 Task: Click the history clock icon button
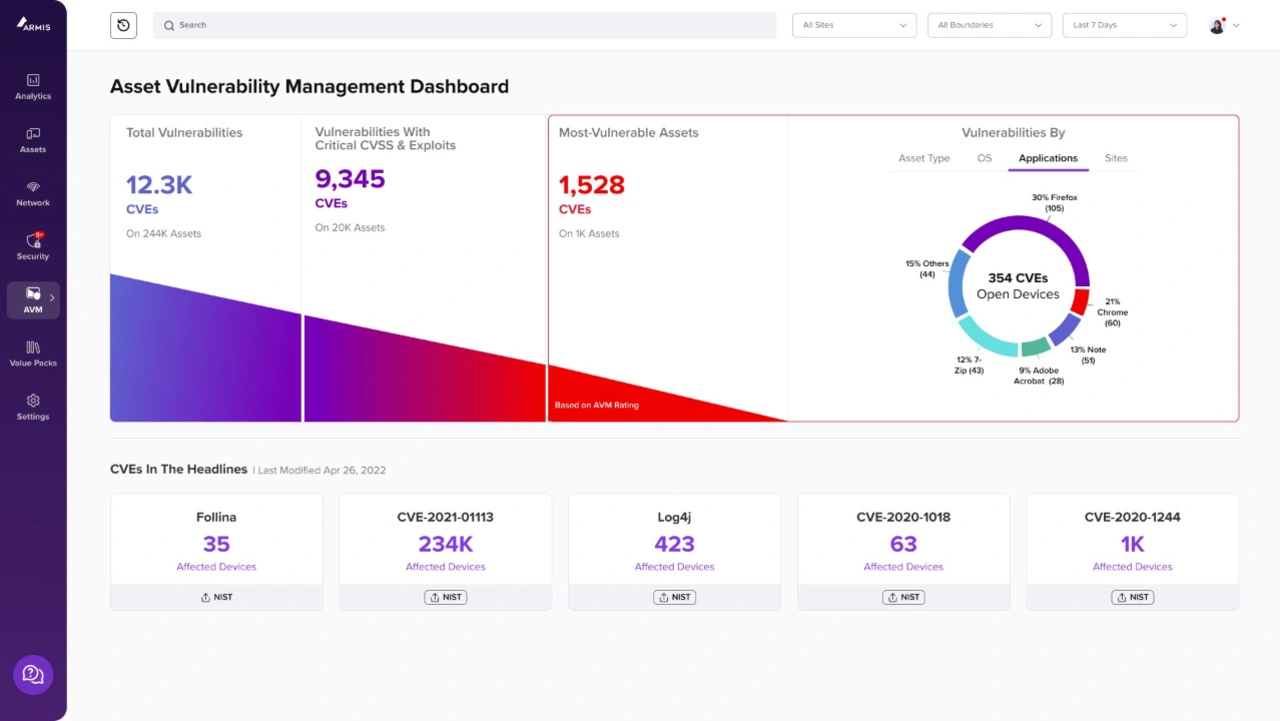[x=123, y=25]
